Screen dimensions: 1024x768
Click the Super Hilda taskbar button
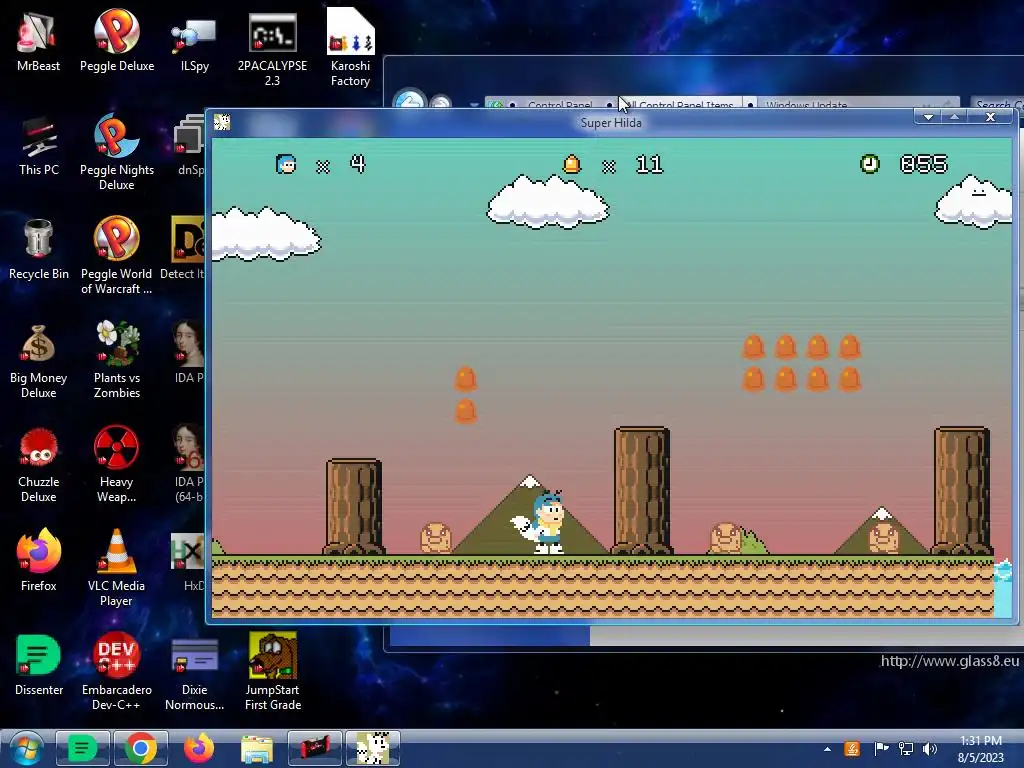372,748
